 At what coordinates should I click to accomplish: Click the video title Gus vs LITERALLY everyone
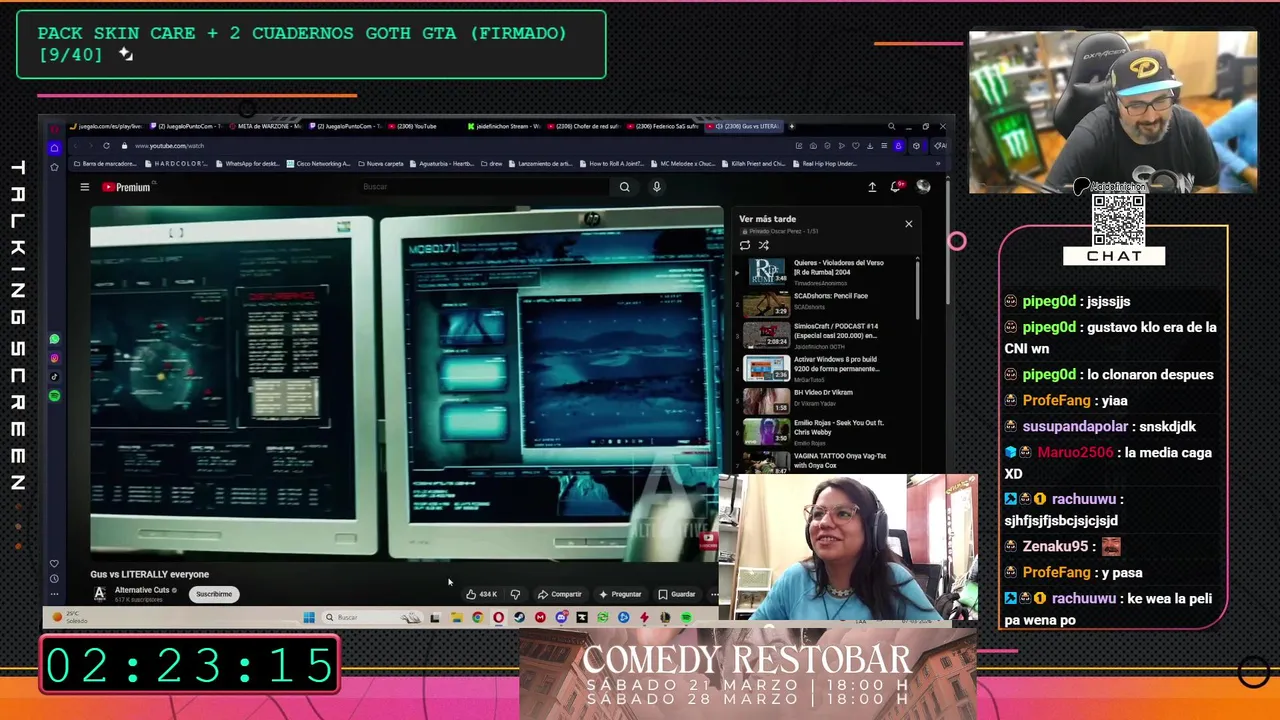[x=150, y=574]
